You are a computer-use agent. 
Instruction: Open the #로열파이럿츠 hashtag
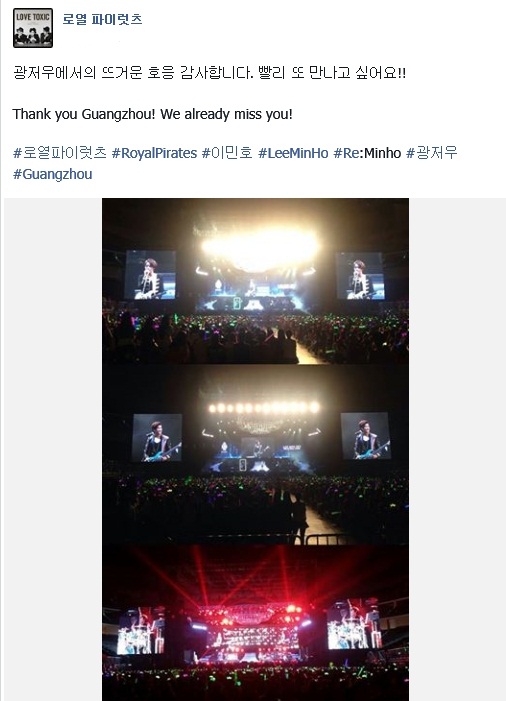pyautogui.click(x=59, y=153)
